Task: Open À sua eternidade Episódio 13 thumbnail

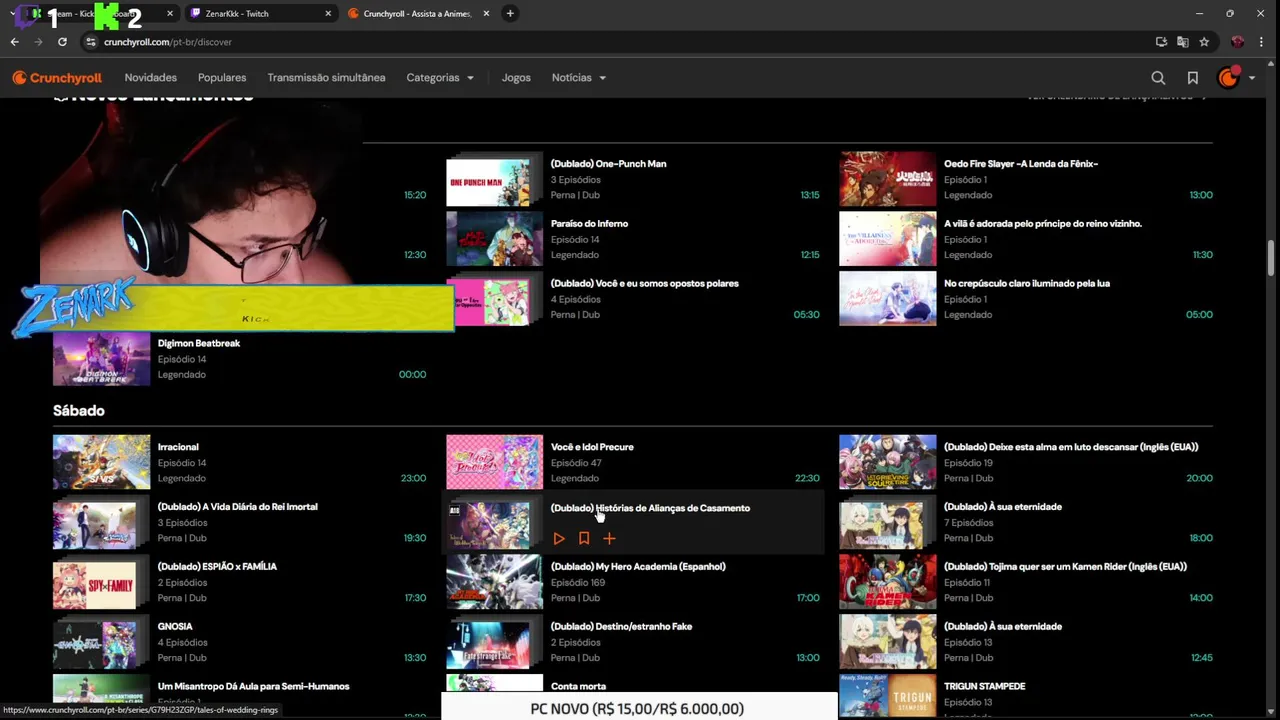Action: coord(887,642)
